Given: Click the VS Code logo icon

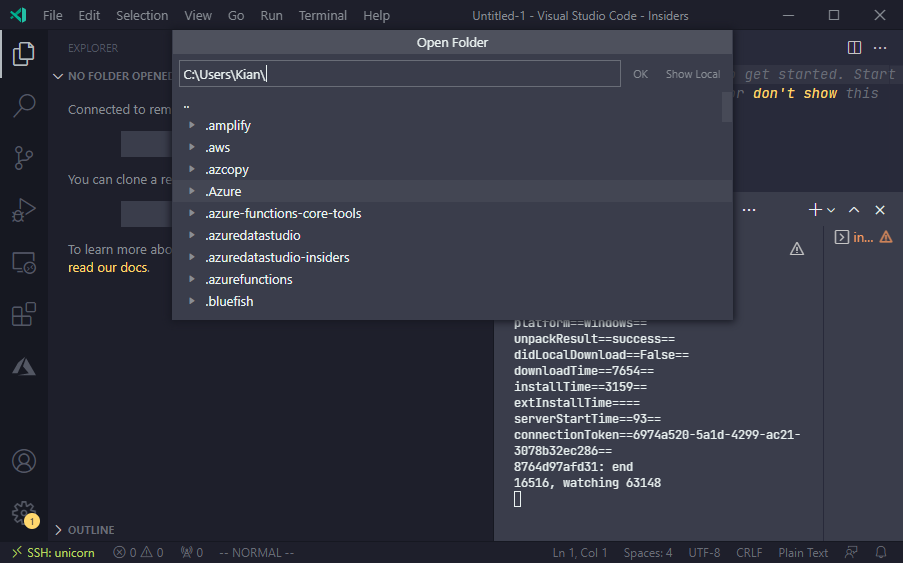Looking at the screenshot, I should 18,15.
